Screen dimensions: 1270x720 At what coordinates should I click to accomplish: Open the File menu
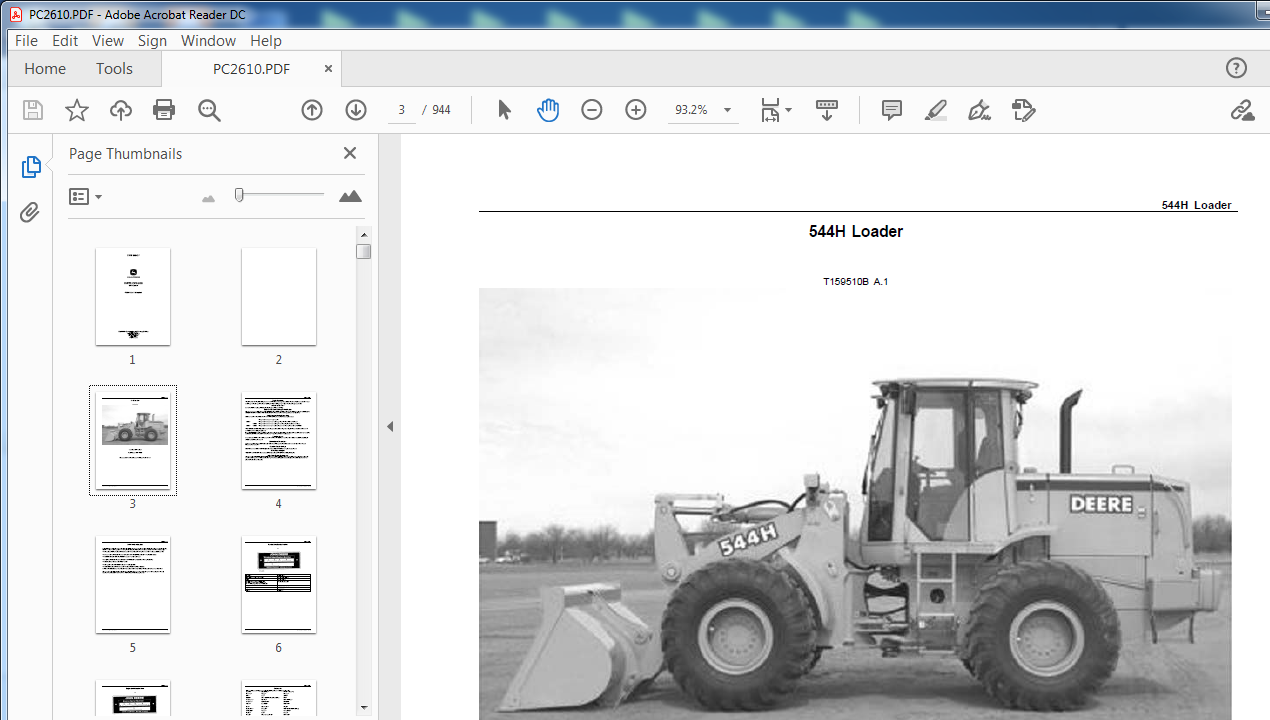[x=26, y=41]
